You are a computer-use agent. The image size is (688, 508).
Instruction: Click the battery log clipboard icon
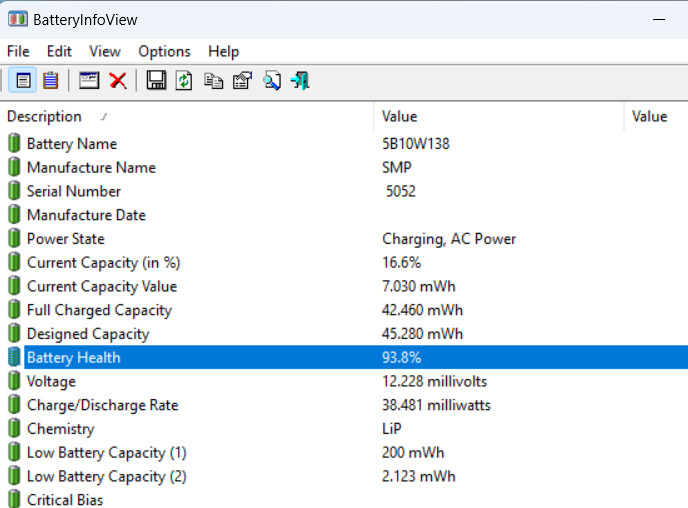pos(50,81)
